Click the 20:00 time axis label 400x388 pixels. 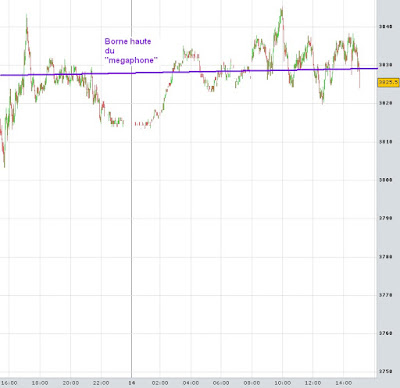click(x=71, y=383)
